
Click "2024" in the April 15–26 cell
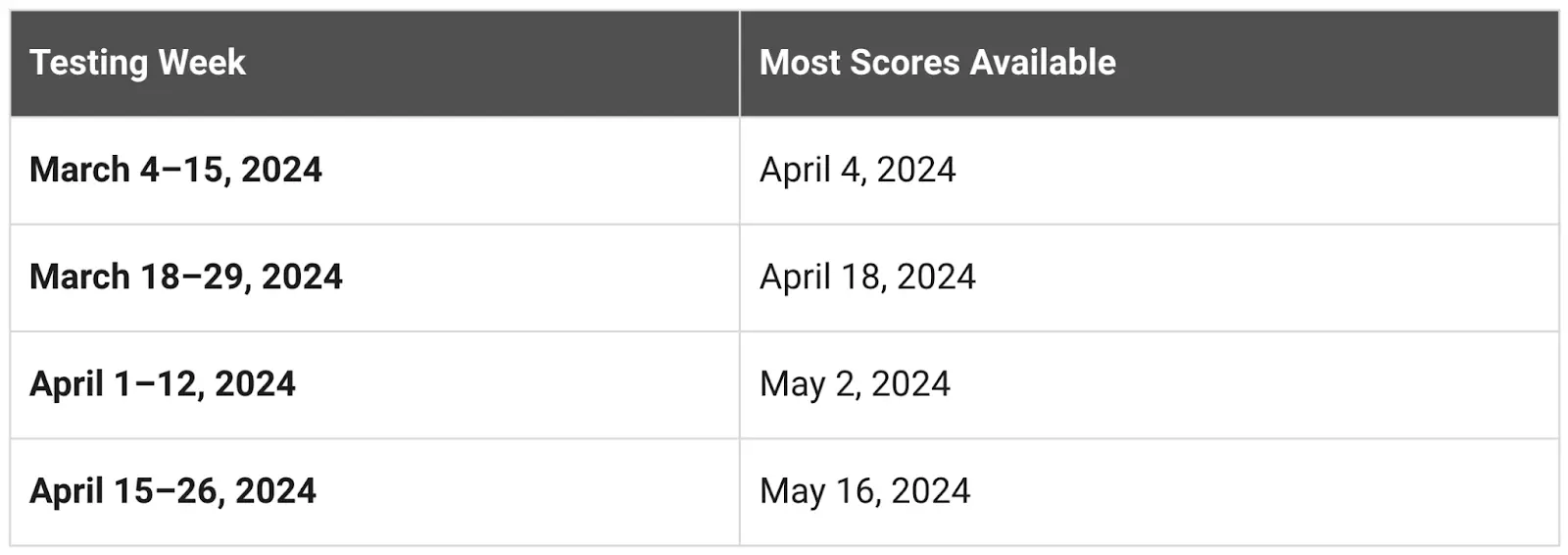[275, 490]
